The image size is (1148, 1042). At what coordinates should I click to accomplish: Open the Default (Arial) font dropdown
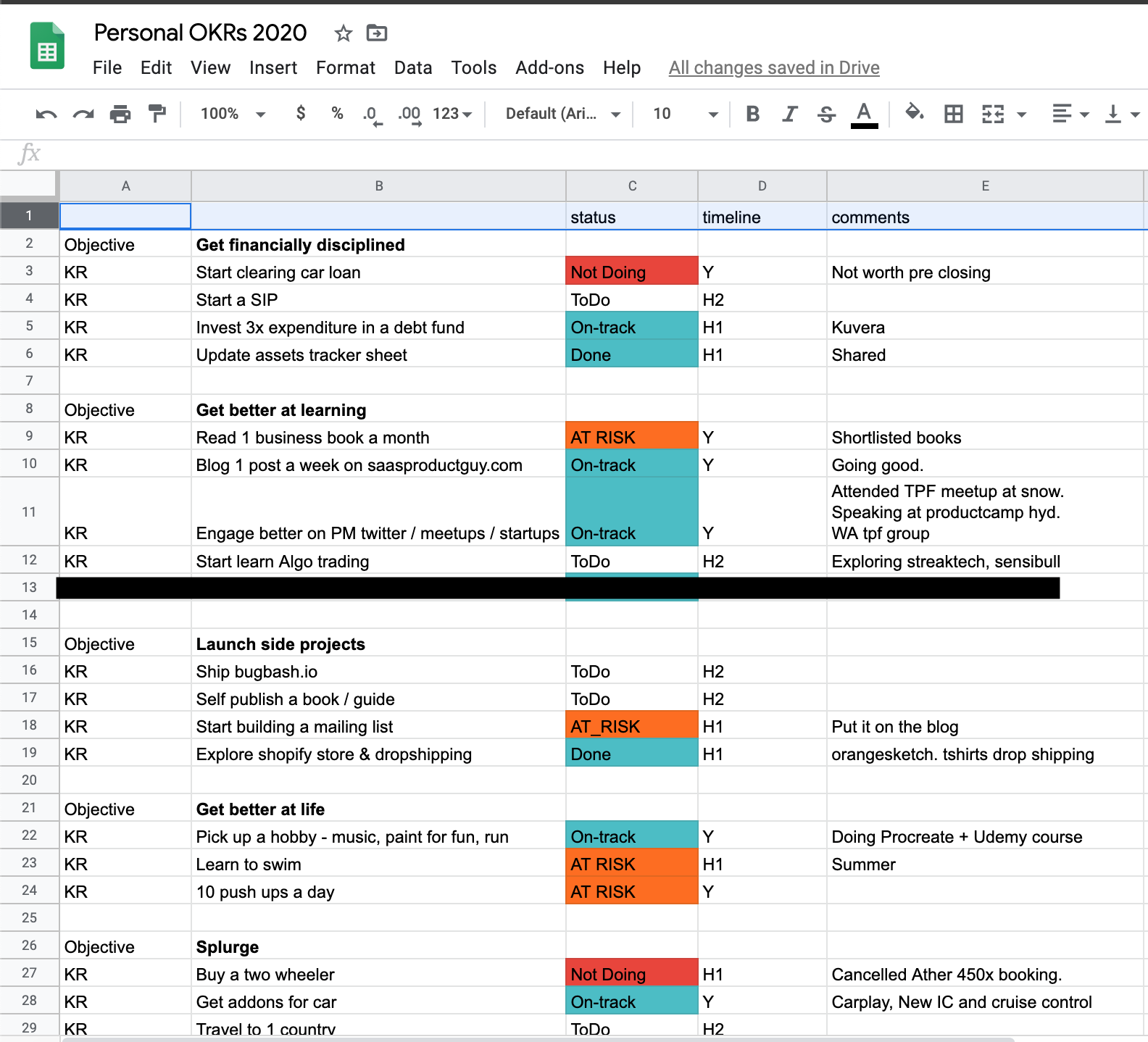(562, 114)
